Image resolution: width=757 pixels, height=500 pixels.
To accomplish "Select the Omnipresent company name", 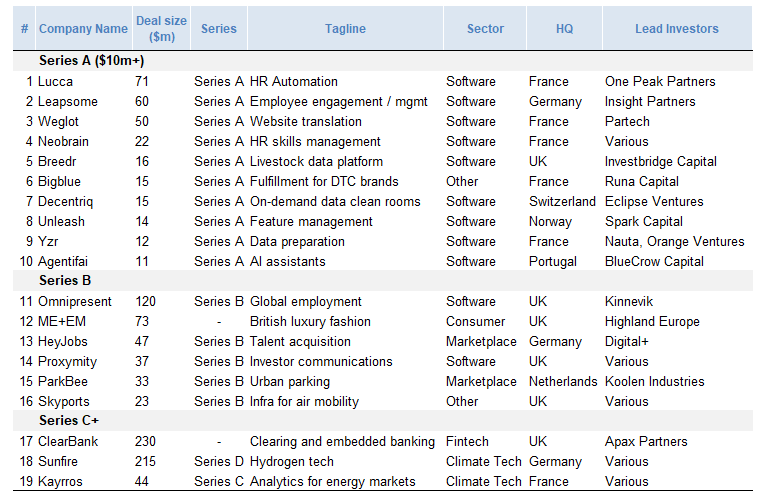I will pos(75,302).
